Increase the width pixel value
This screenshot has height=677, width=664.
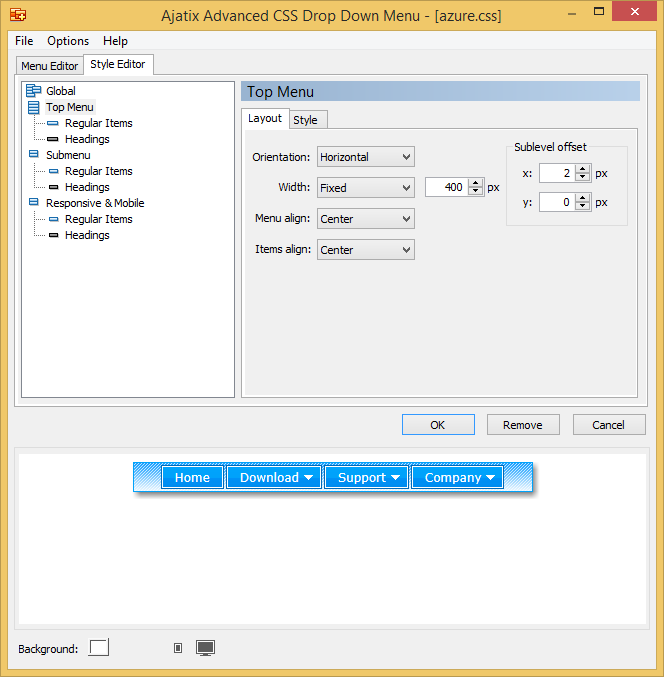(x=475, y=183)
